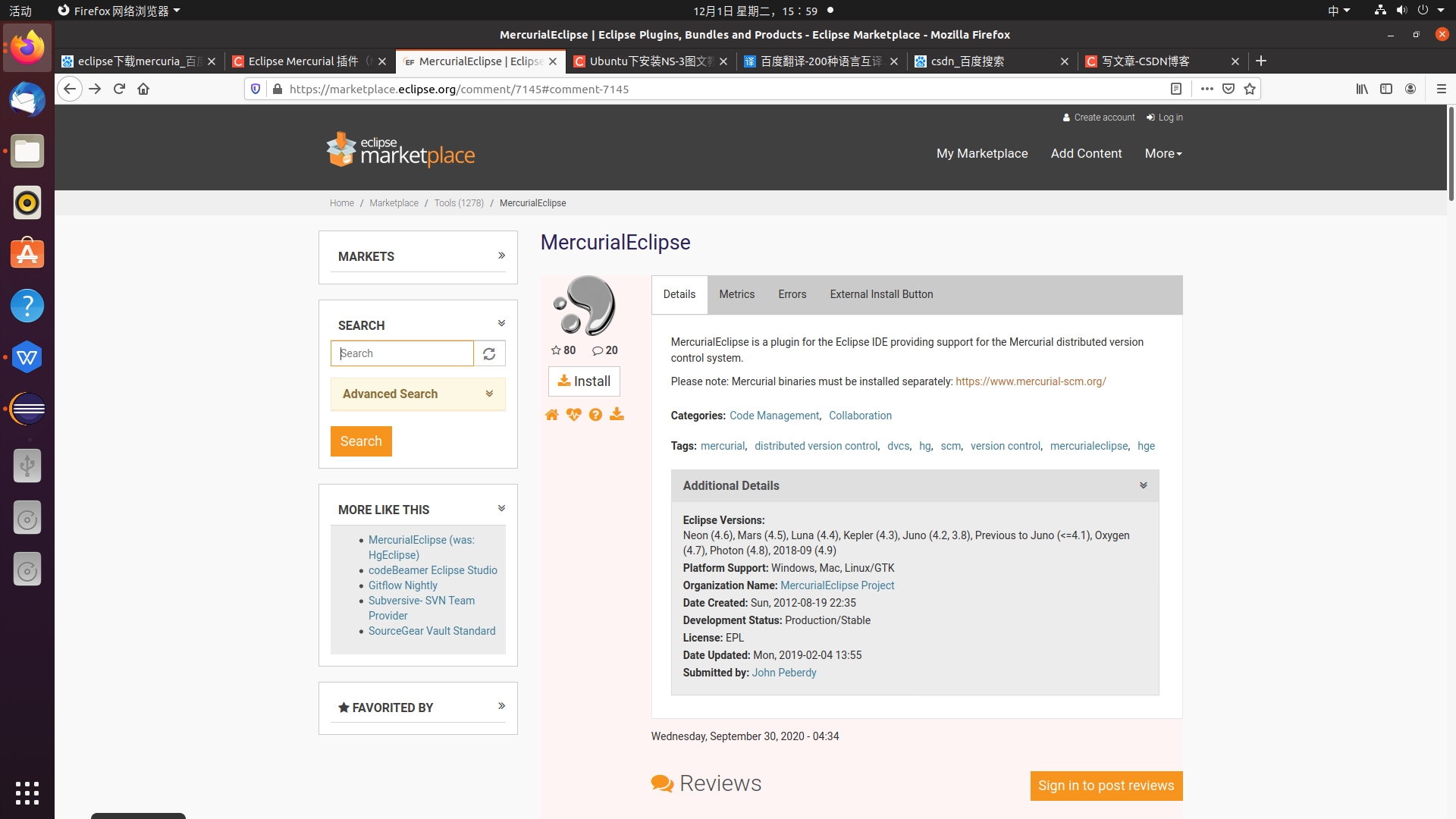Open the mercurial-scm.org link
The image size is (1456, 819).
pyautogui.click(x=1031, y=381)
